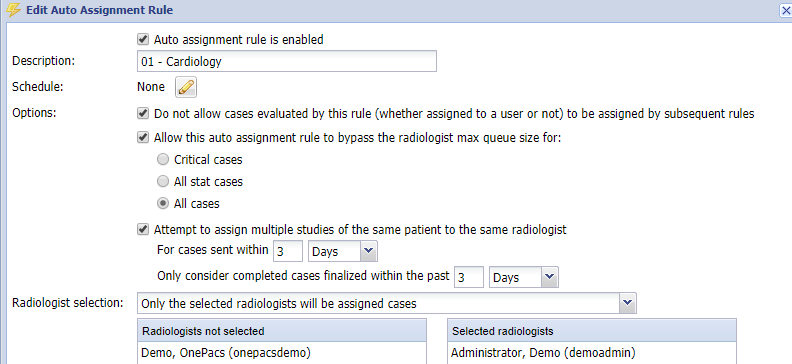Click the lightning bolt dialog icon

point(14,10)
